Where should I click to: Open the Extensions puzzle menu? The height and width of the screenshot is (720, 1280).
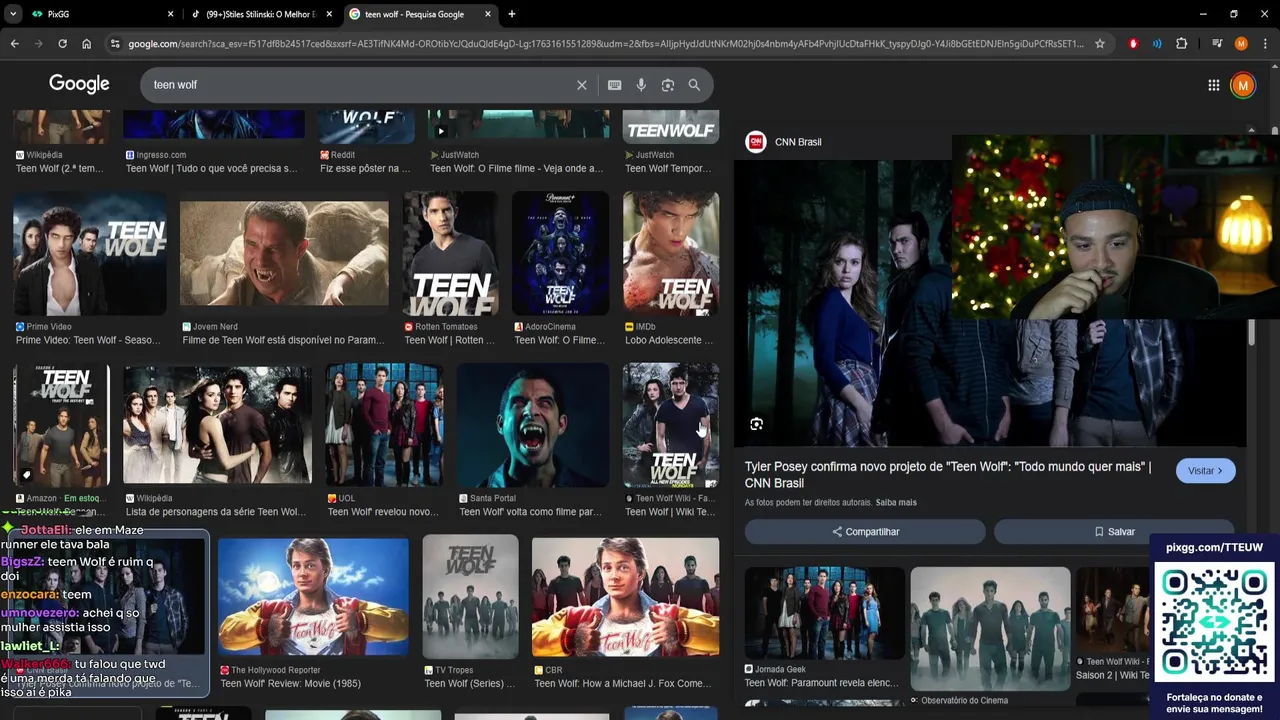tap(1182, 44)
